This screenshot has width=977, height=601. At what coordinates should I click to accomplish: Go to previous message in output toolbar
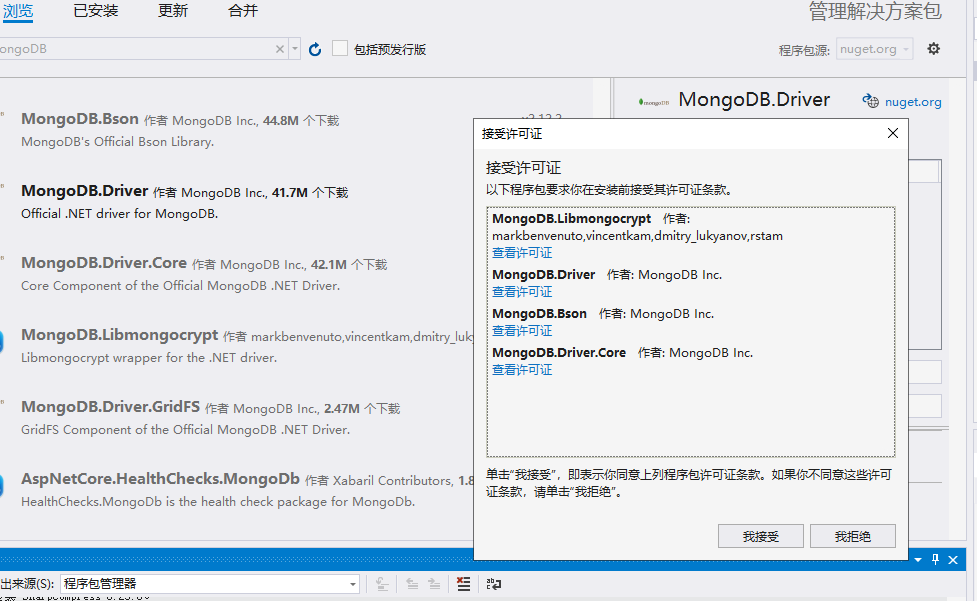coord(412,584)
